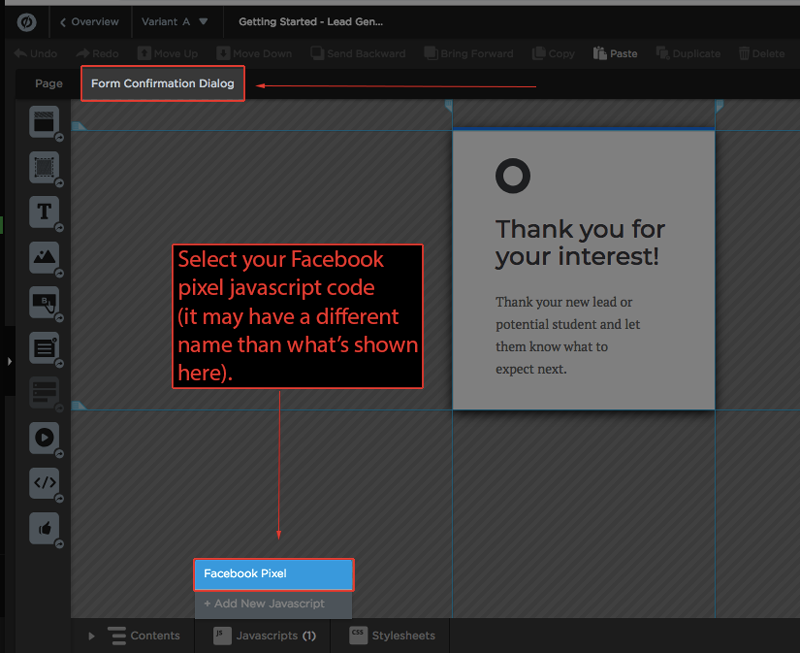The height and width of the screenshot is (653, 800).
Task: Select Send Backward in the toolbar
Action: click(x=358, y=54)
